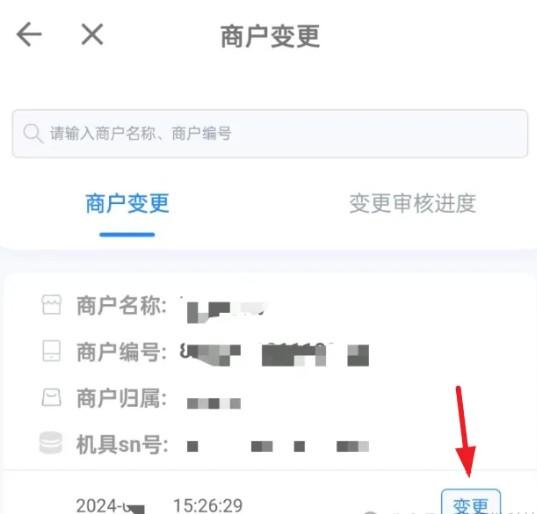Select the 商户归属 row
537x514 pixels.
click(x=141, y=399)
